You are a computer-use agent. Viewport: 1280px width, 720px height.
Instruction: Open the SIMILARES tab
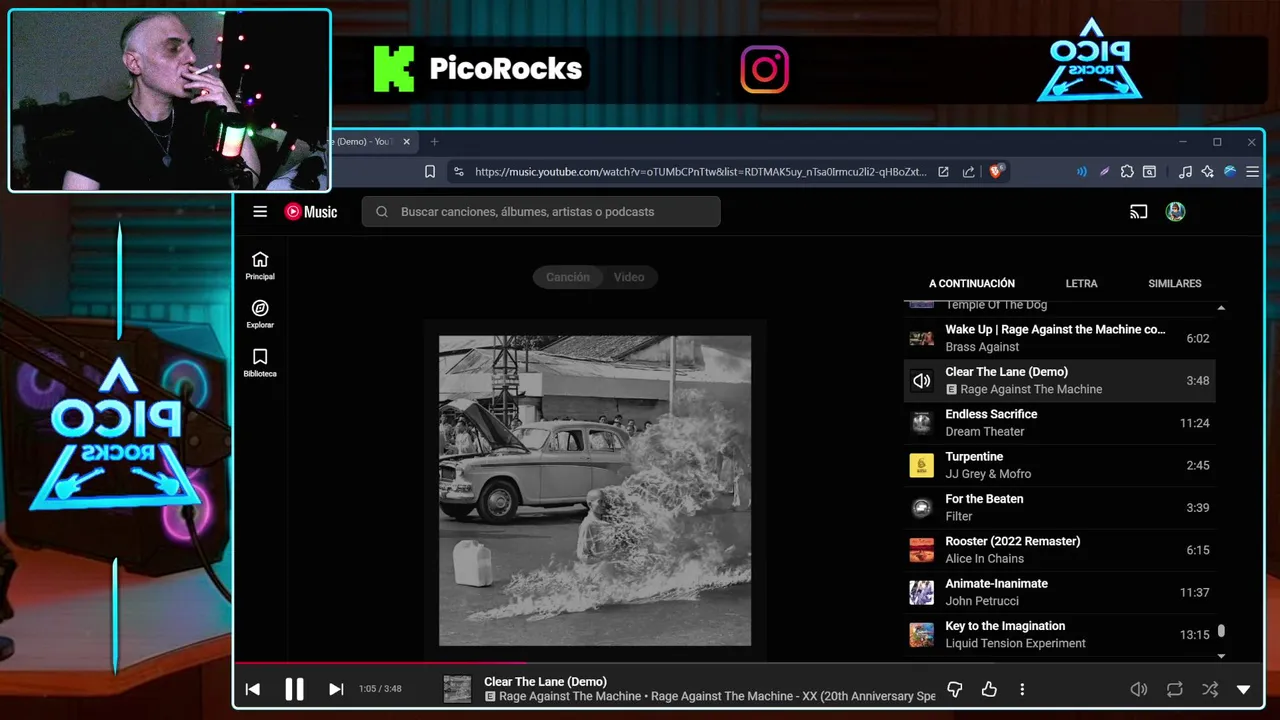[x=1175, y=283]
